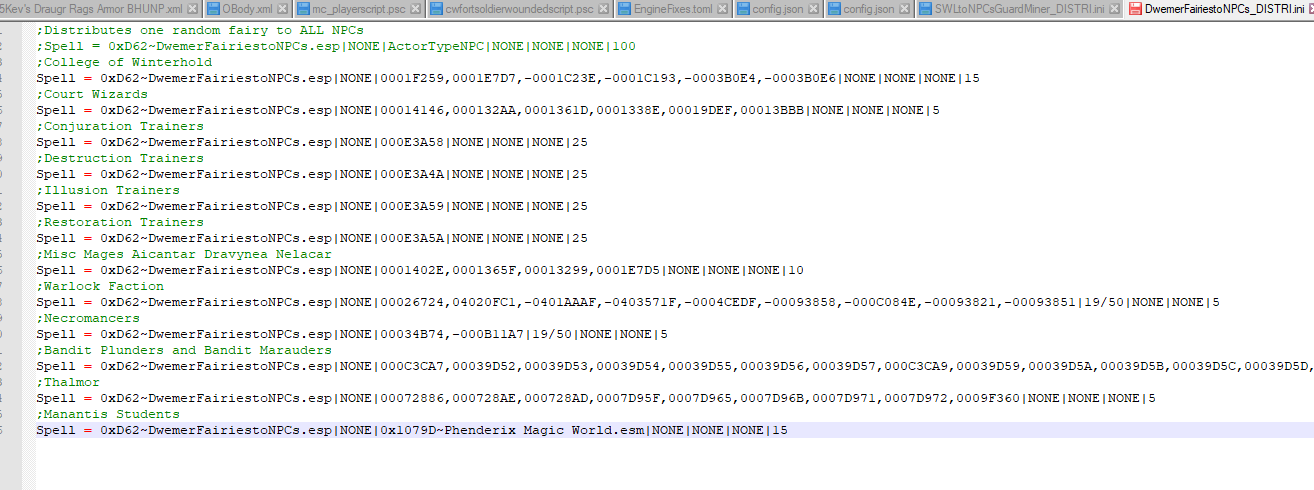The width and height of the screenshot is (1314, 490).
Task: Click the Spell line containing 000E3A59
Action: tap(312, 206)
